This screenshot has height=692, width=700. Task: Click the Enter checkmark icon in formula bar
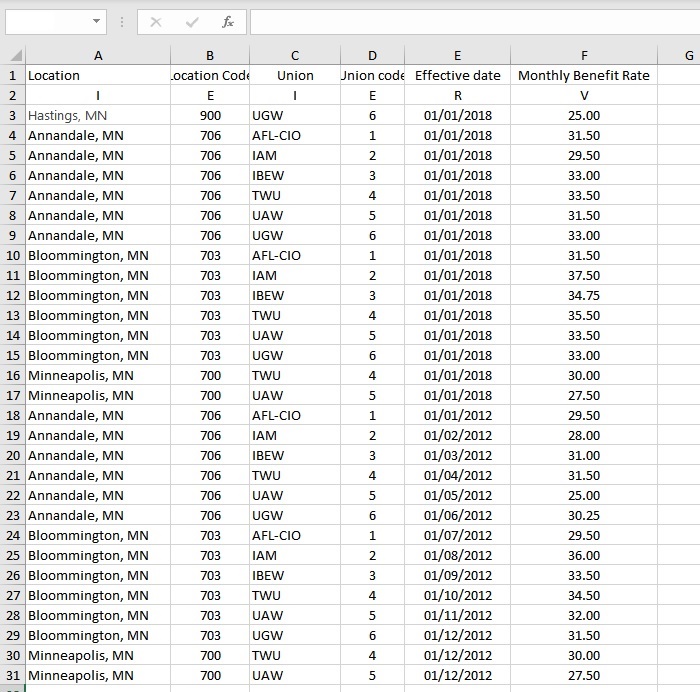tap(191, 22)
